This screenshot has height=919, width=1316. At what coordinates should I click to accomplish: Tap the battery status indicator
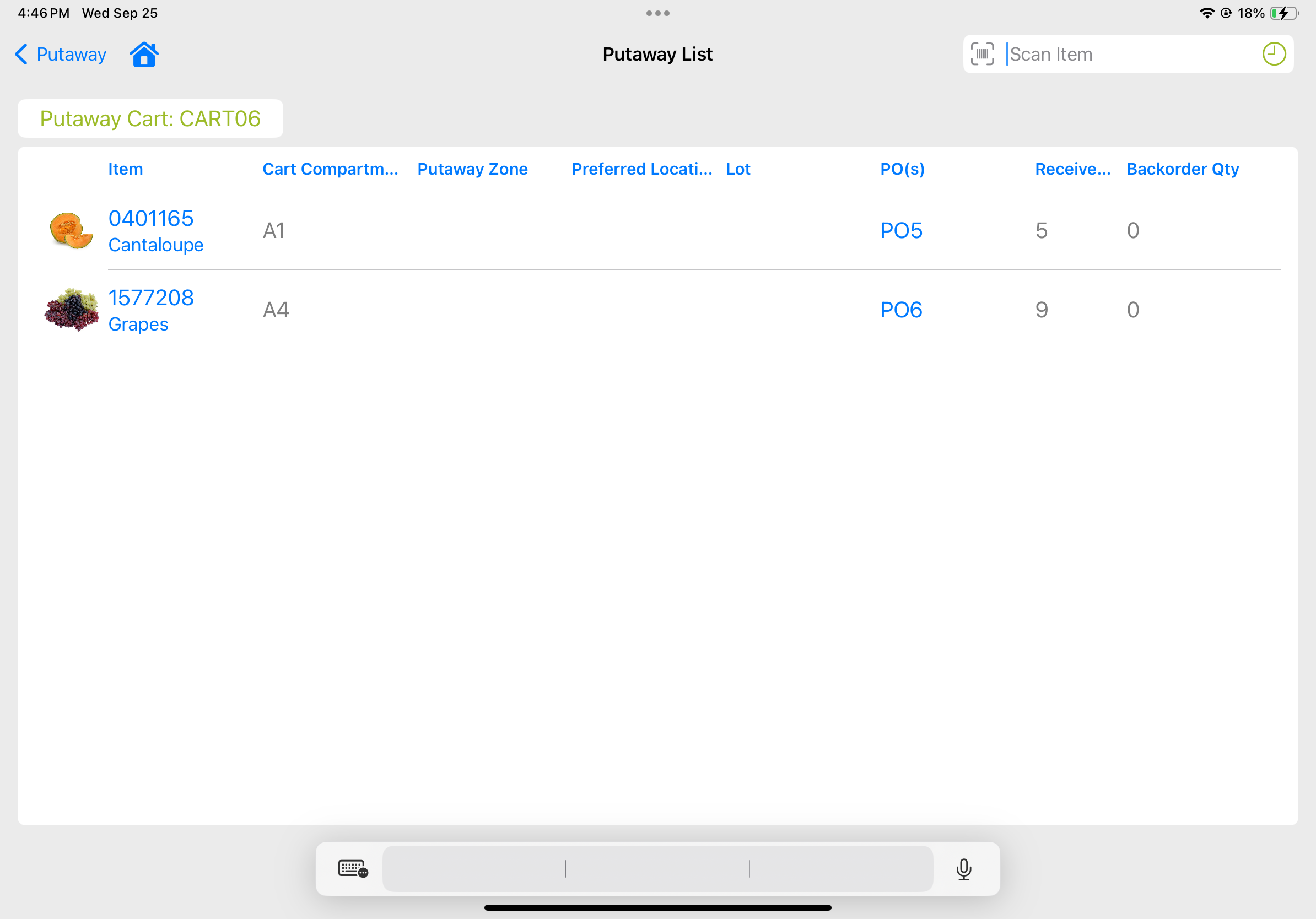tap(1283, 13)
